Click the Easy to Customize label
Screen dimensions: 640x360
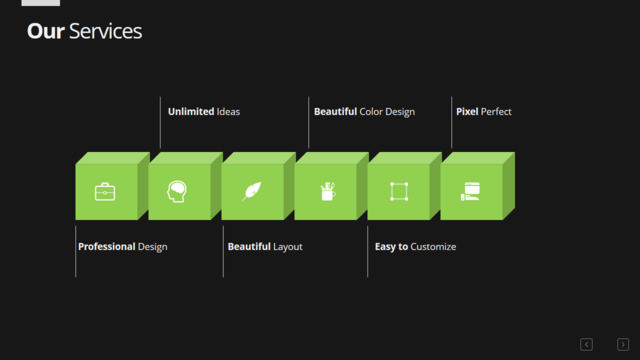(x=416, y=247)
